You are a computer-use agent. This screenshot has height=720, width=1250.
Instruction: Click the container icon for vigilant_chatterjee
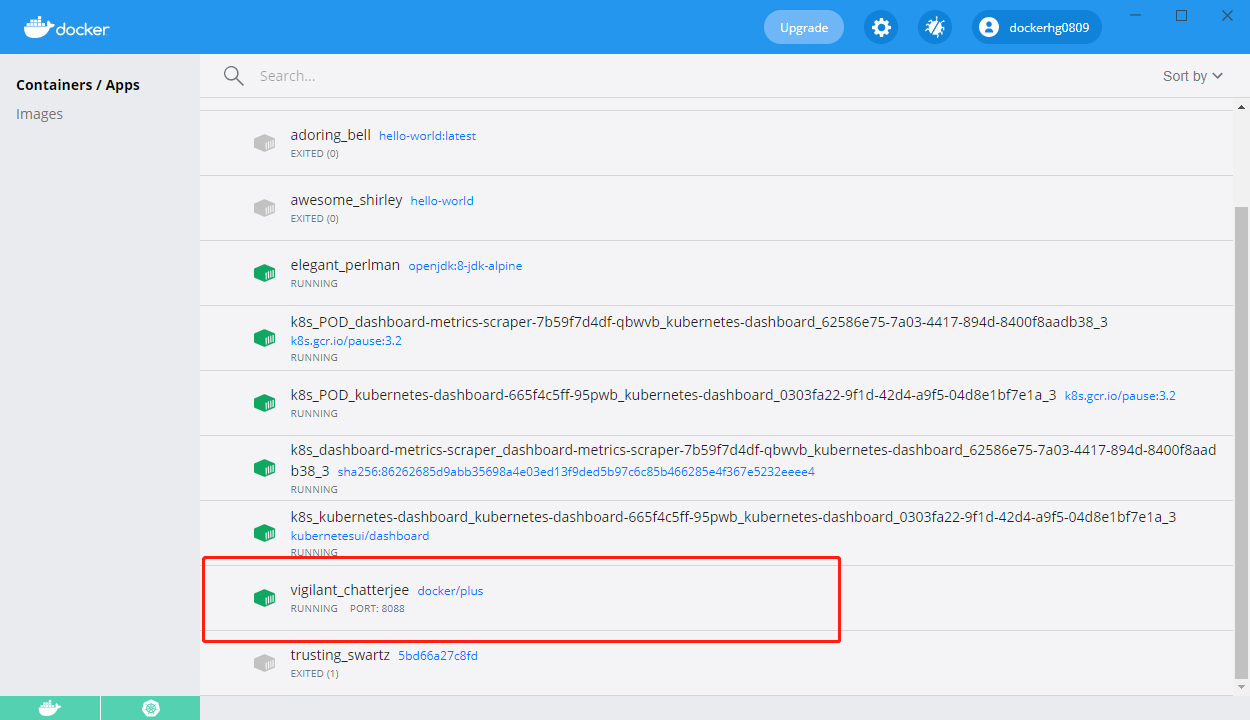point(265,597)
